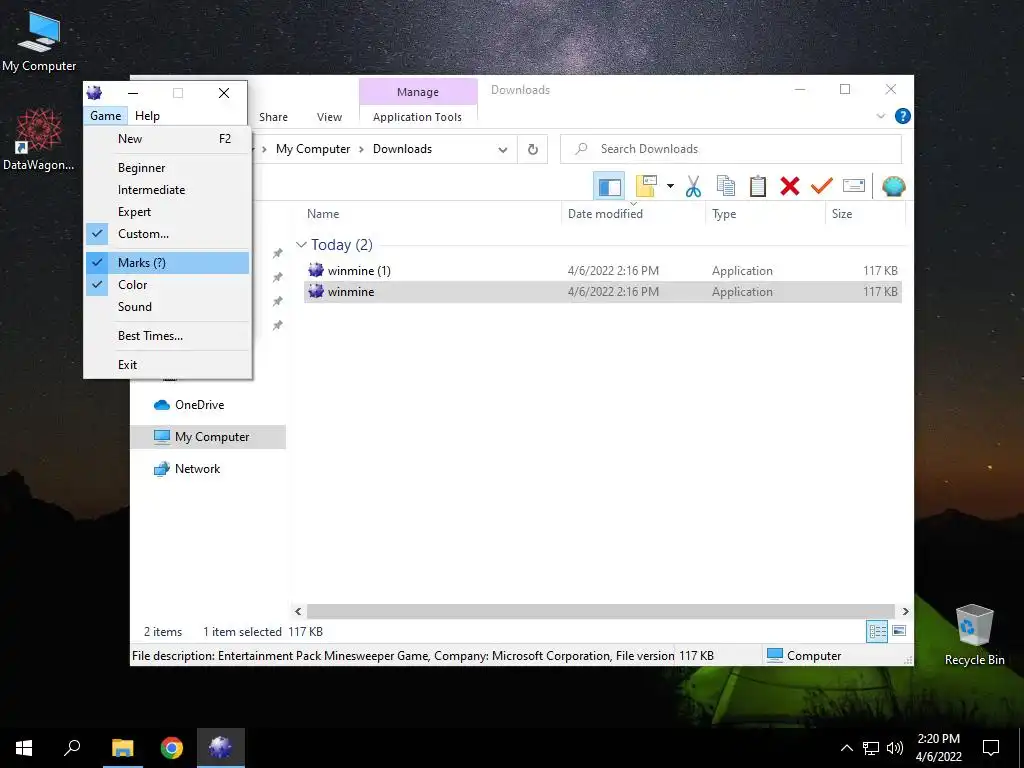Sort files by Size column

(x=842, y=214)
